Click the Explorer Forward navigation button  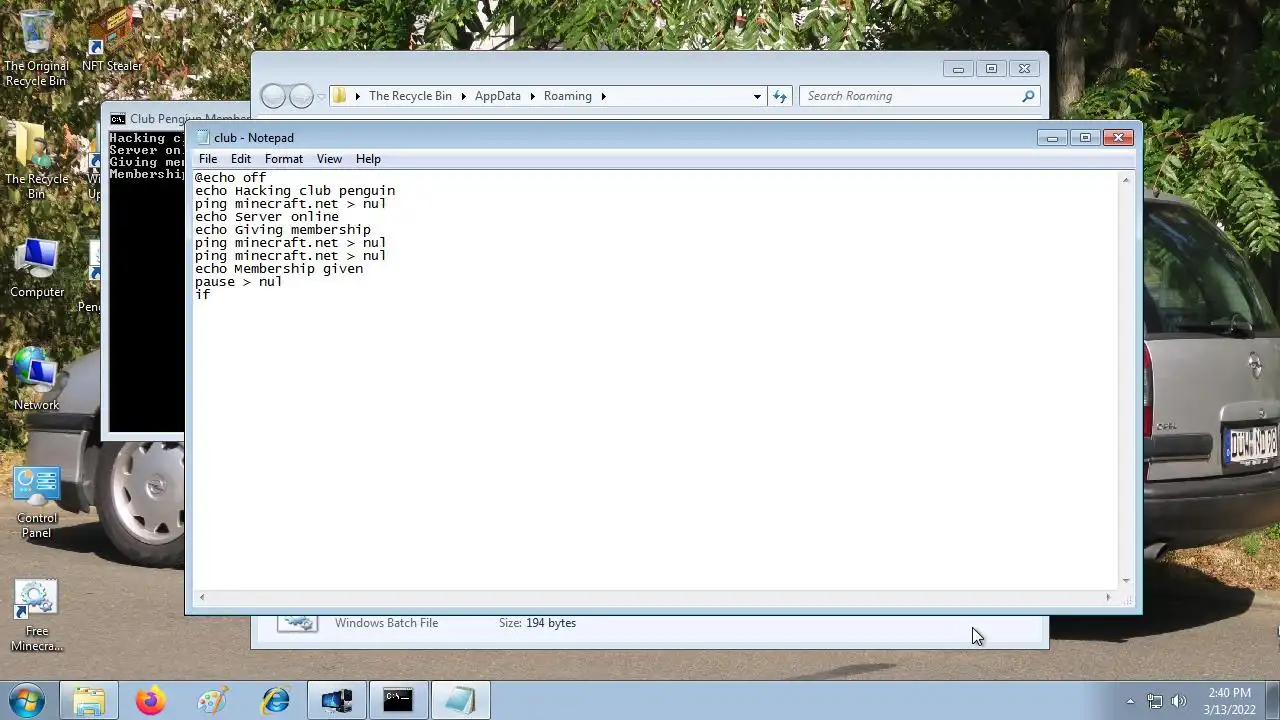pos(301,96)
